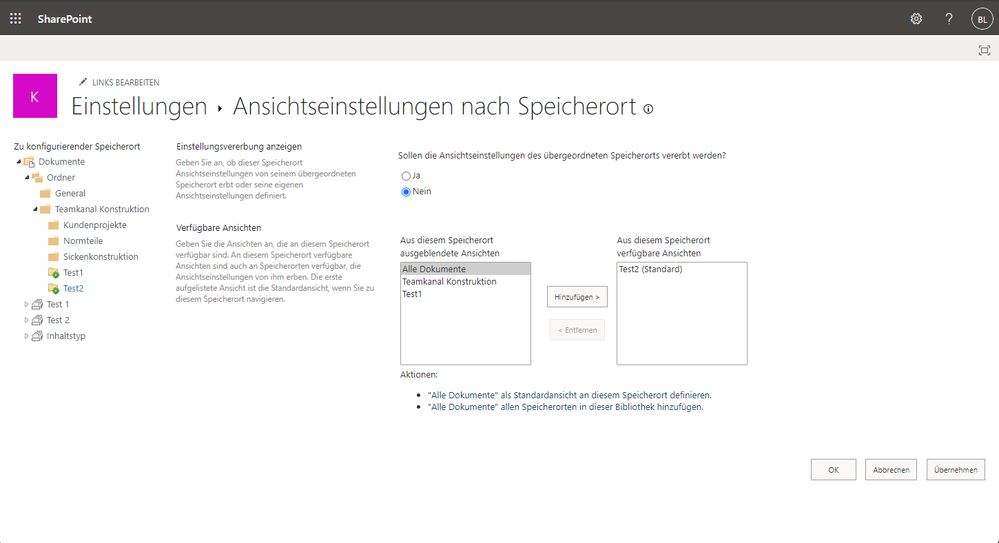
Task: Click the Dokumente library icon
Action: (x=29, y=162)
